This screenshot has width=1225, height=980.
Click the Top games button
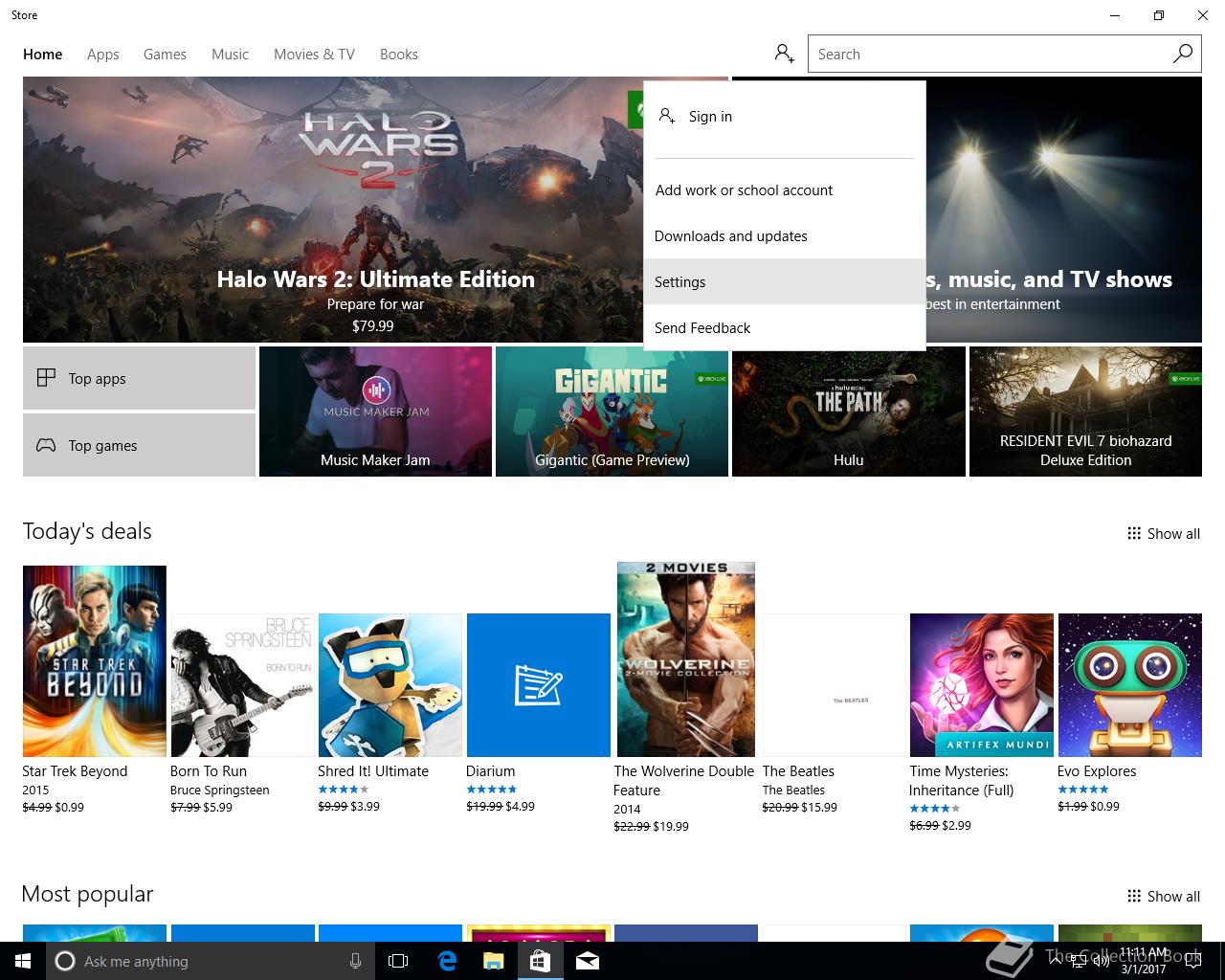pyautogui.click(x=139, y=445)
